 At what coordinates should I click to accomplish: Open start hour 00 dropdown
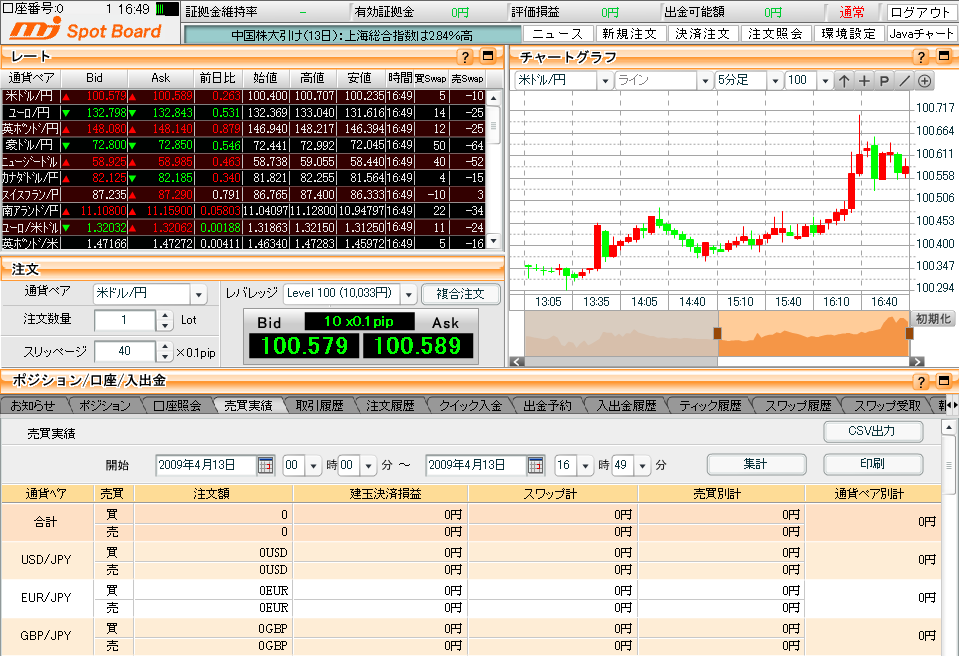(313, 466)
